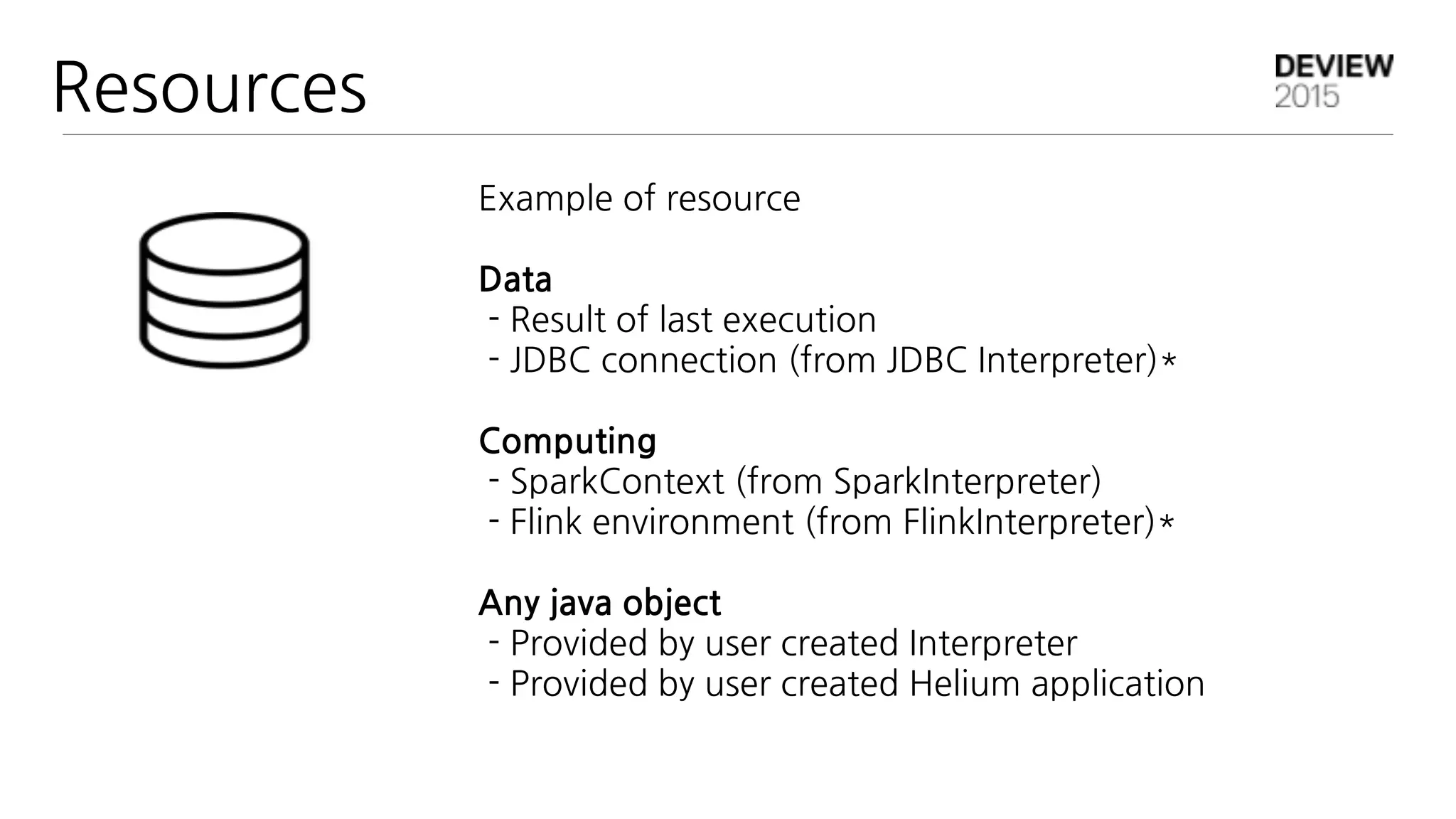Click the words JDBC connection
Image resolution: width=1456 pixels, height=819 pixels.
[x=643, y=360]
